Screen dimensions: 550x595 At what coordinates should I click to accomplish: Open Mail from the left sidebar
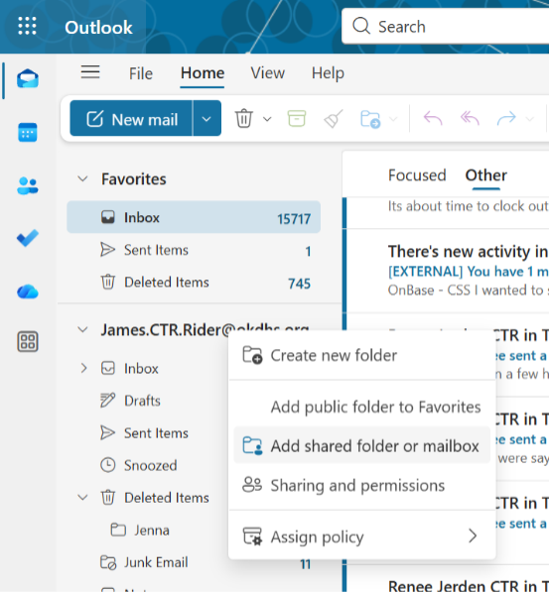click(28, 79)
